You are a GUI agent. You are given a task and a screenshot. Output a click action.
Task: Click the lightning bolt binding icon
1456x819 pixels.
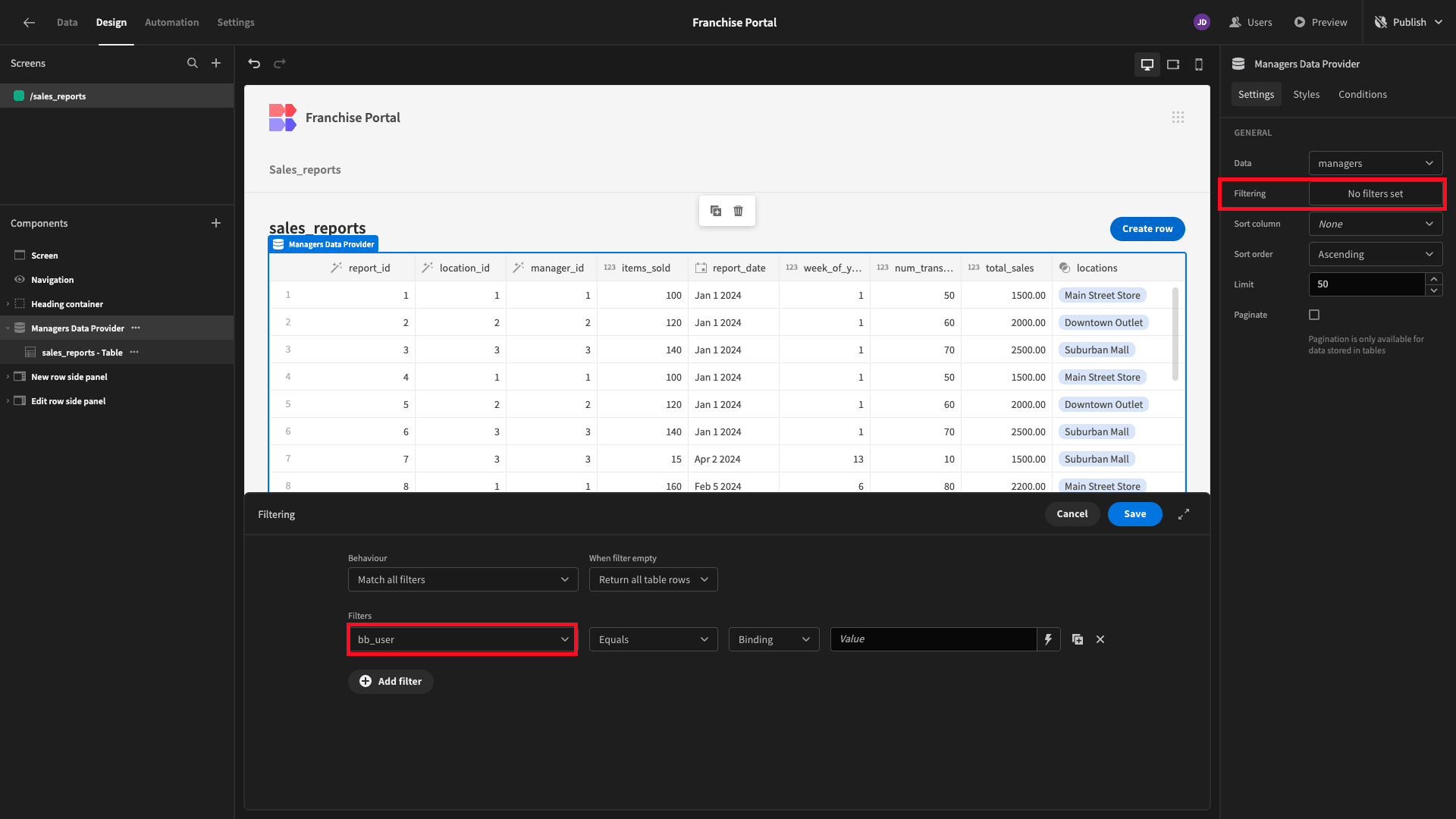1048,639
